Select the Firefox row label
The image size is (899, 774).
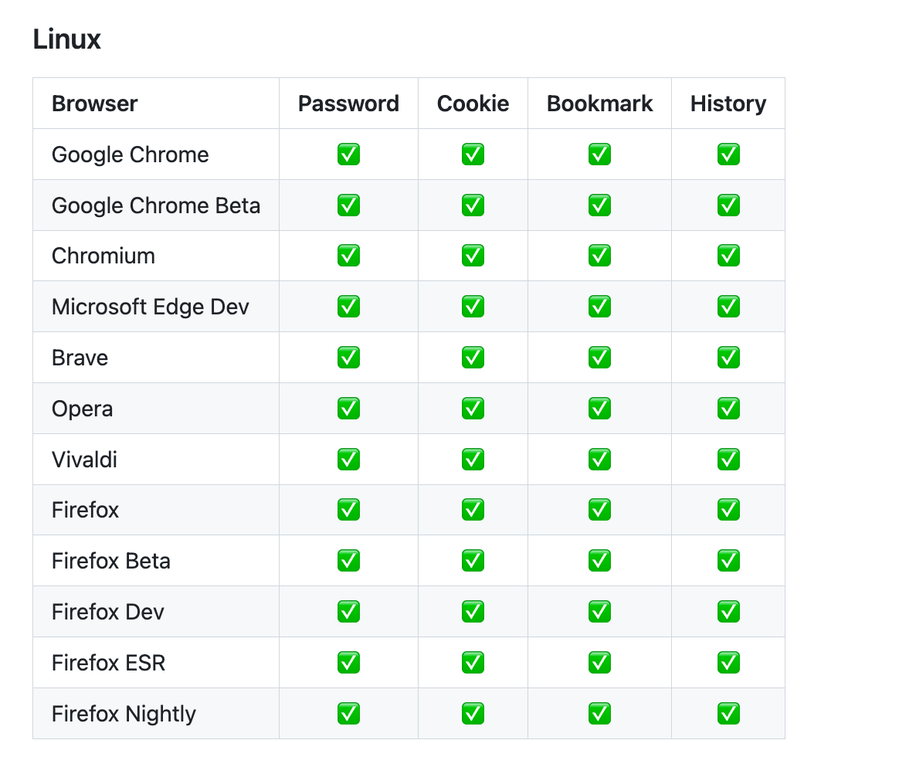click(85, 510)
